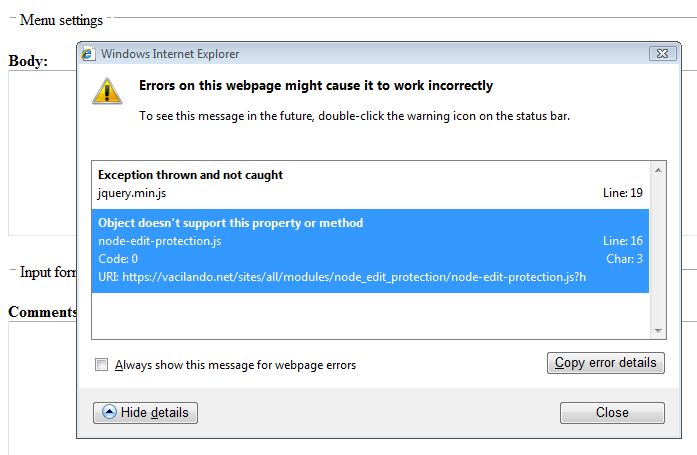Enable Always show this message checkbox
This screenshot has height=455, width=697.
point(101,364)
